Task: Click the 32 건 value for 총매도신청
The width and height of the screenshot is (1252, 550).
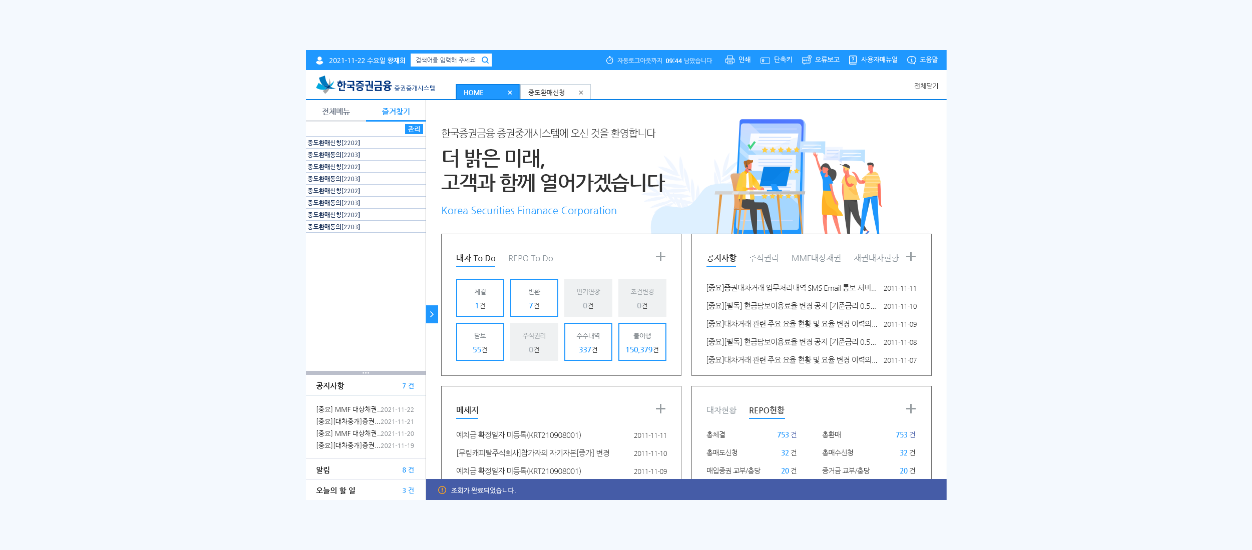Action: pos(788,453)
